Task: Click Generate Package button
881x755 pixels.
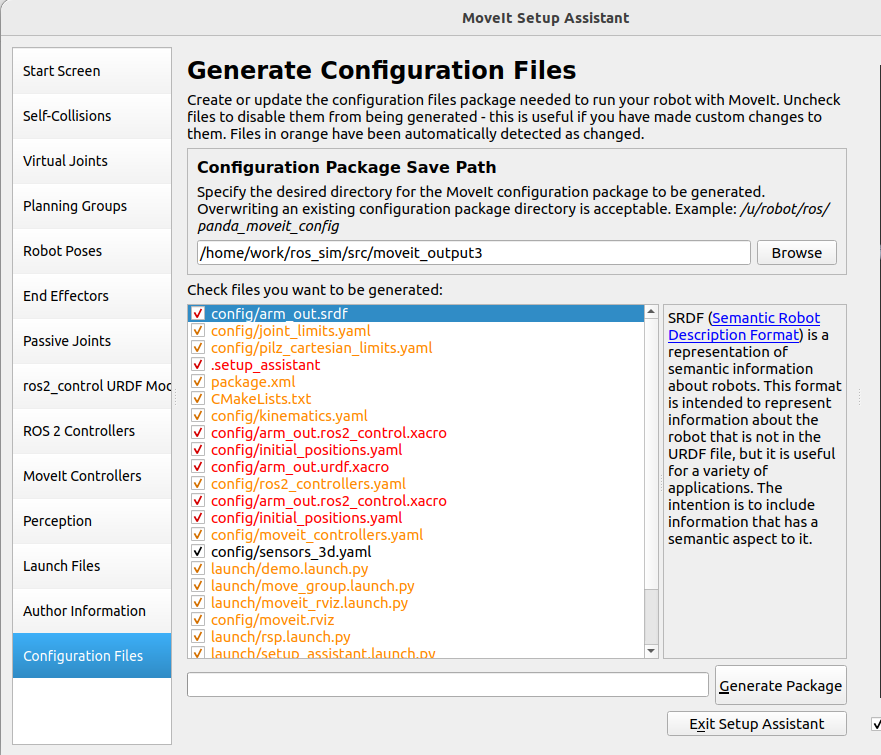Action: 780,685
